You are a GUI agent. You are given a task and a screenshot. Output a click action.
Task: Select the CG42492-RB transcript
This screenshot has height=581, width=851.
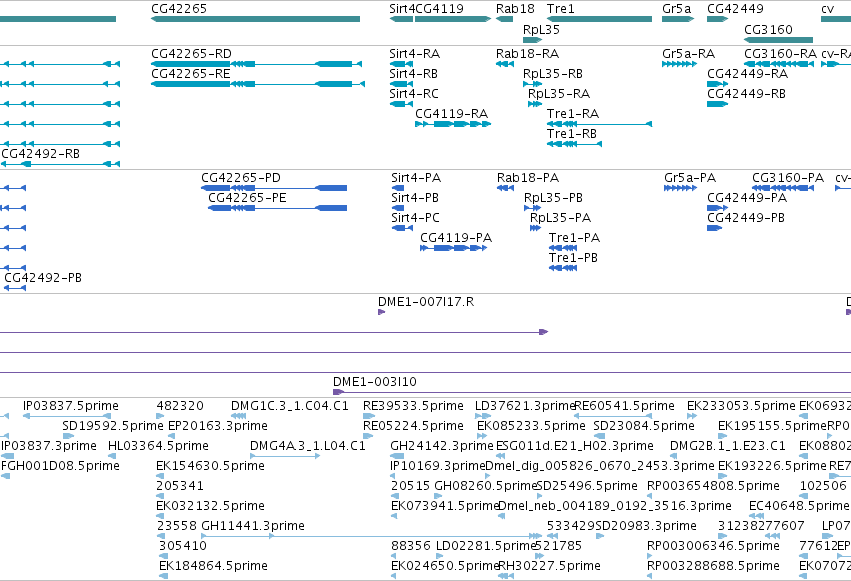(60, 164)
